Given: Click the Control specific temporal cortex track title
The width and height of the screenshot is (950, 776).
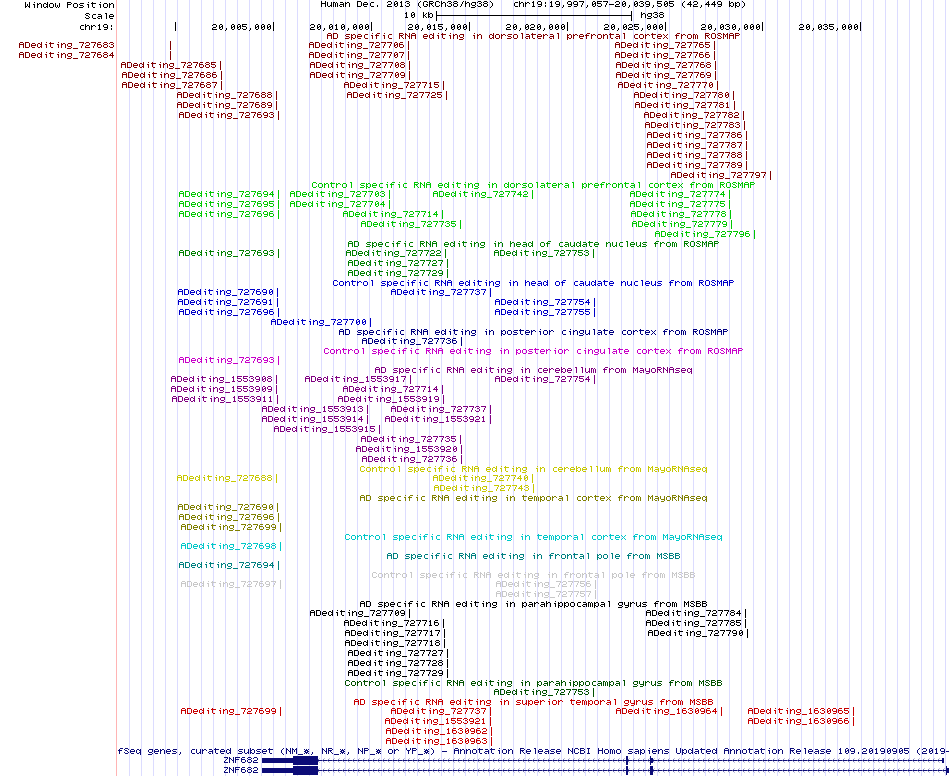Looking at the screenshot, I should 533,537.
